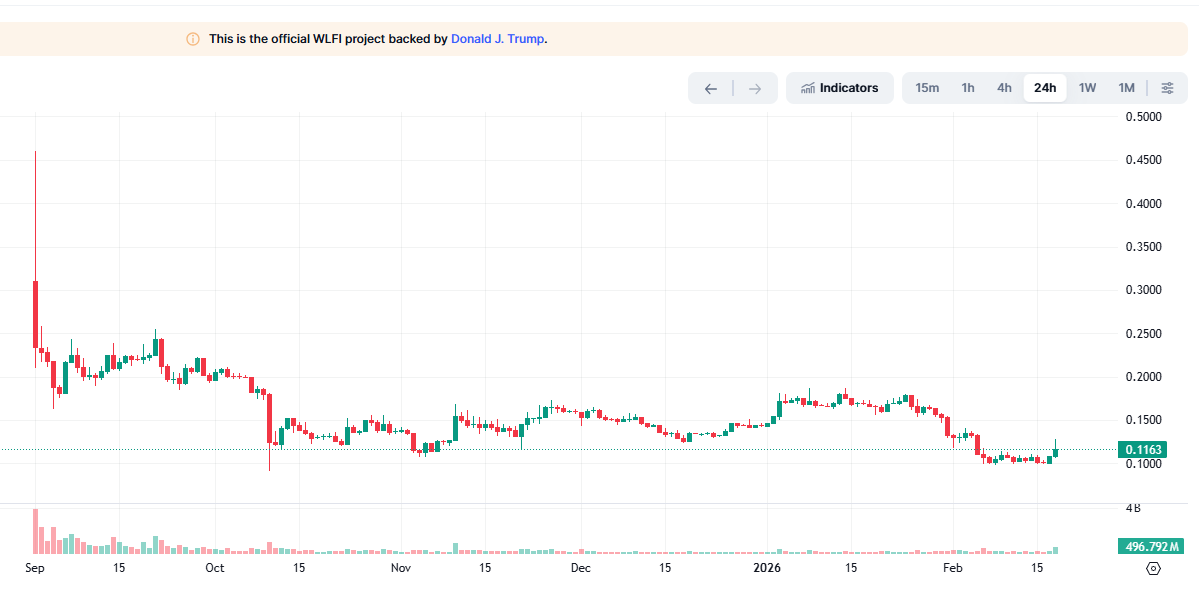Screen dimensions: 1199x591
Task: Select the active 24h interval
Action: (x=1045, y=88)
